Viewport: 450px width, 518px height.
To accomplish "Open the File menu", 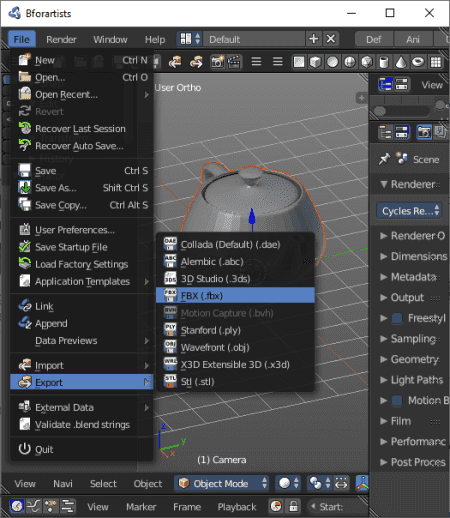I will coord(22,39).
